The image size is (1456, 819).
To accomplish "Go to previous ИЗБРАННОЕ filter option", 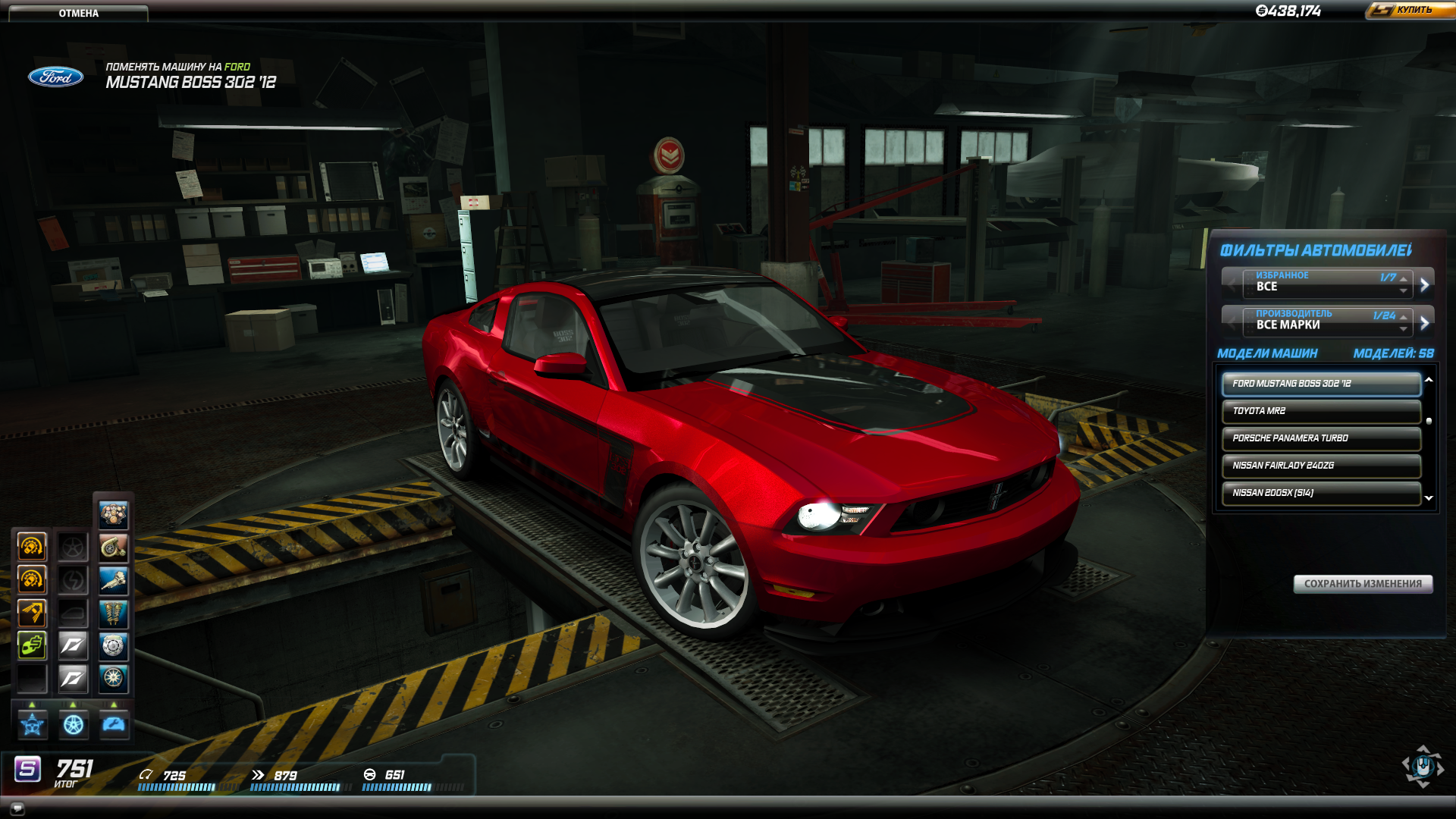I will [1232, 284].
